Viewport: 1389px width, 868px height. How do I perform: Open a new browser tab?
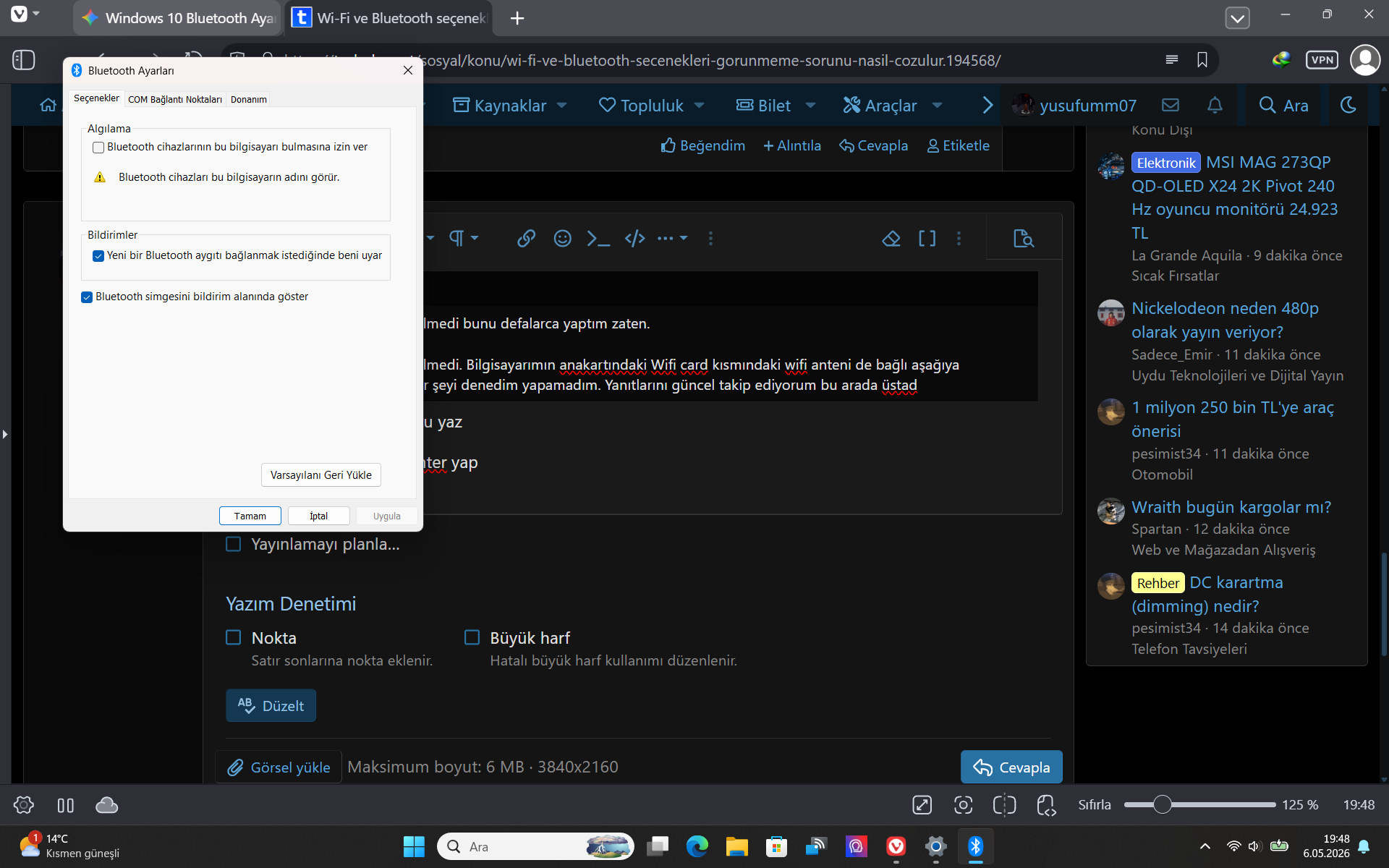[517, 18]
